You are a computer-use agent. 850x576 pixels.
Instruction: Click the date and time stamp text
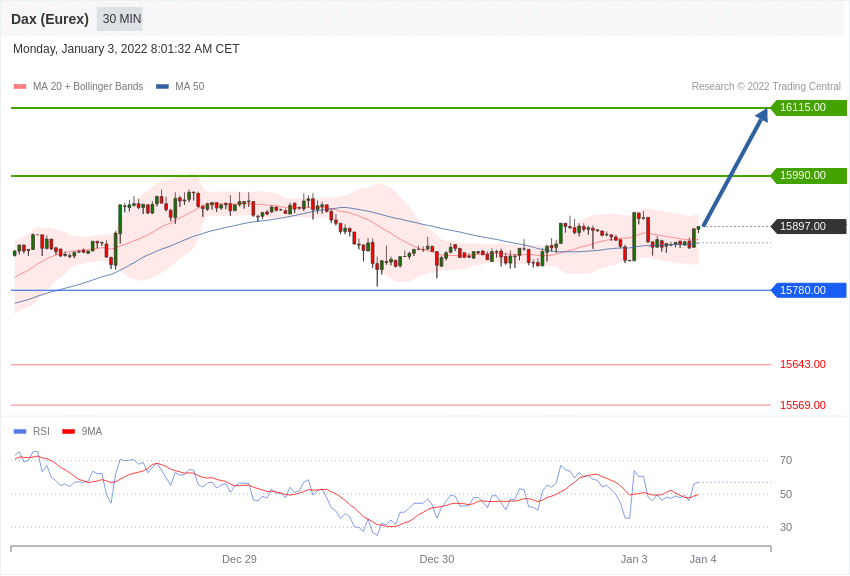click(x=126, y=49)
